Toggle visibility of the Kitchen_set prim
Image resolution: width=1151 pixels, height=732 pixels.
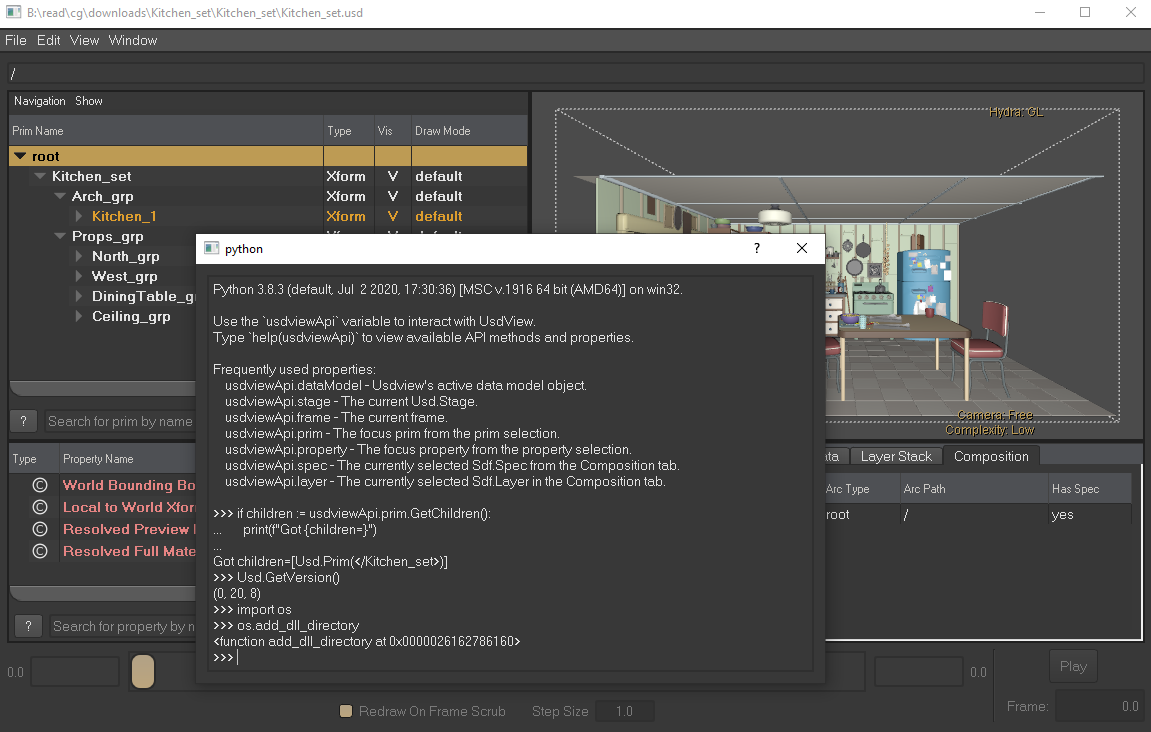(x=392, y=176)
